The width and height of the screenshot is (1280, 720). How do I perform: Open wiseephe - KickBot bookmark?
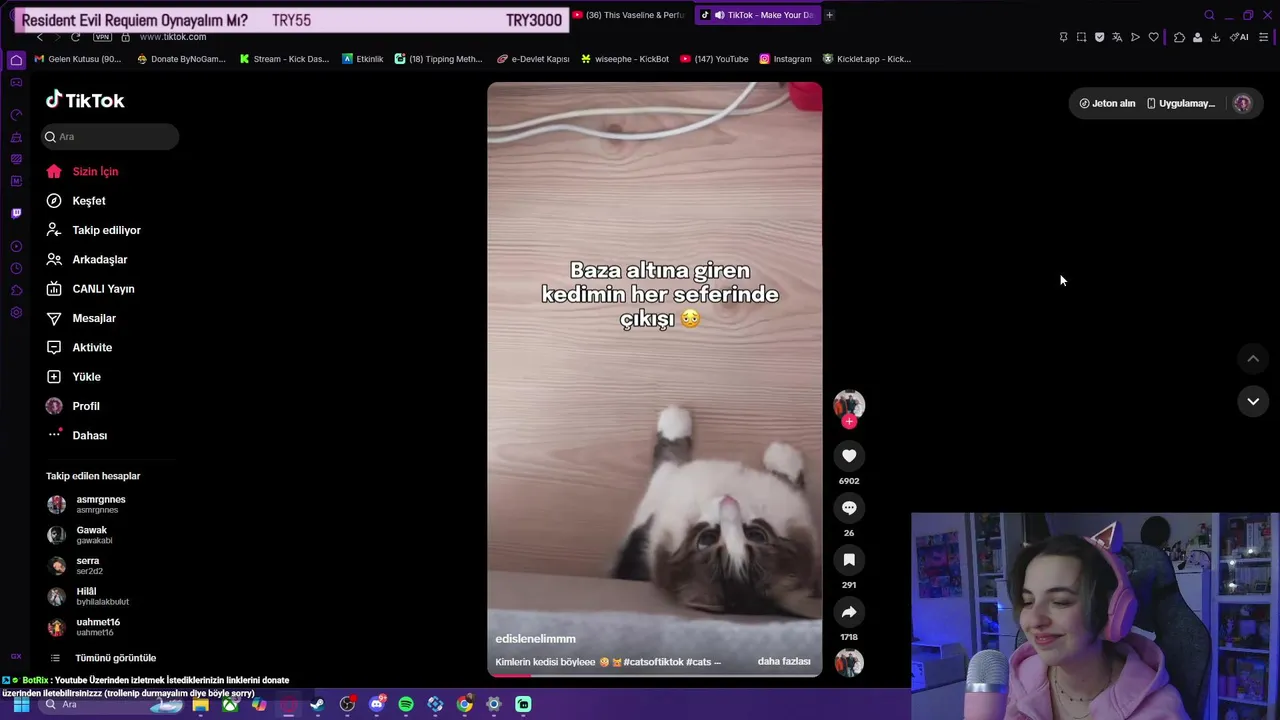coord(625,59)
